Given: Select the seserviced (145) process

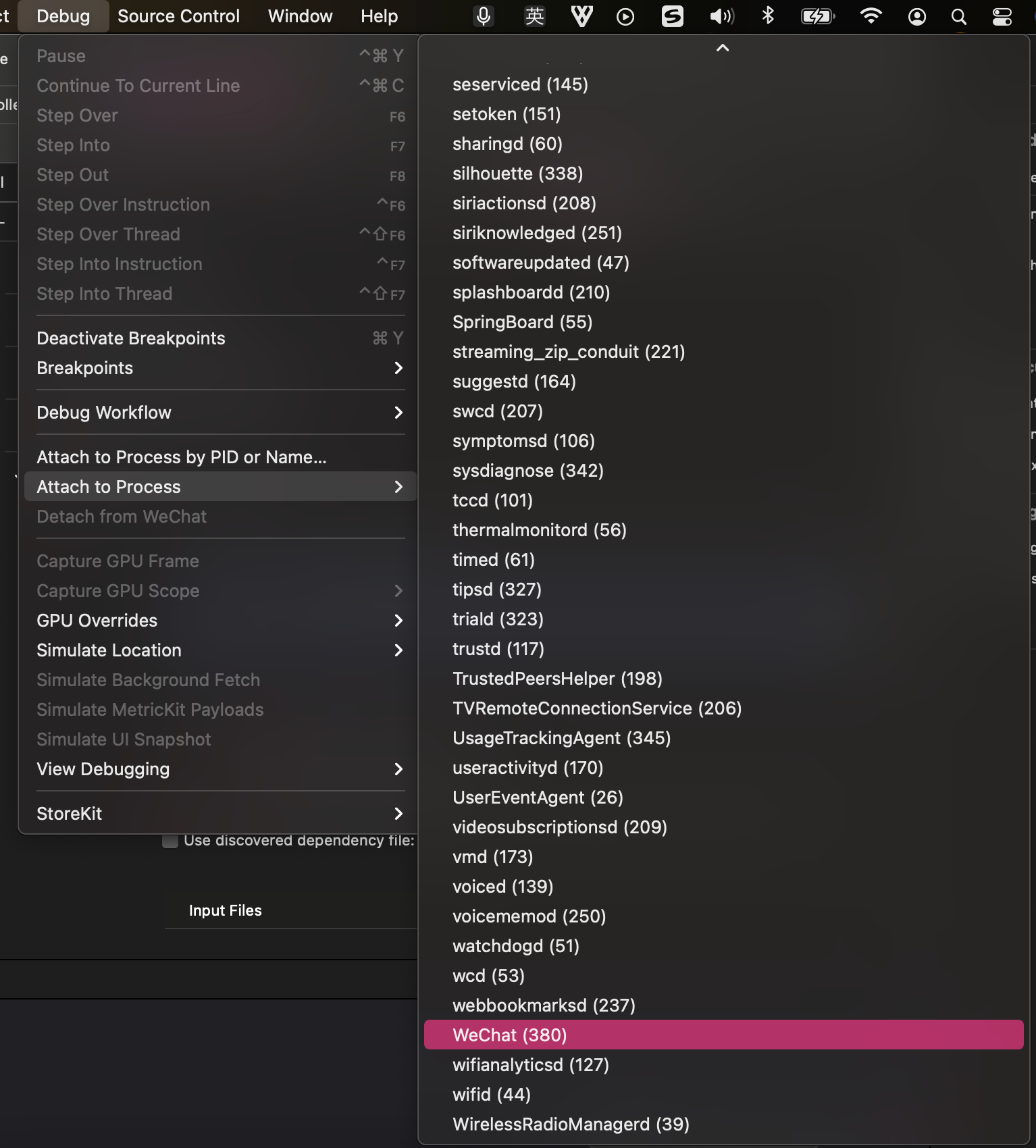Looking at the screenshot, I should tap(724, 84).
